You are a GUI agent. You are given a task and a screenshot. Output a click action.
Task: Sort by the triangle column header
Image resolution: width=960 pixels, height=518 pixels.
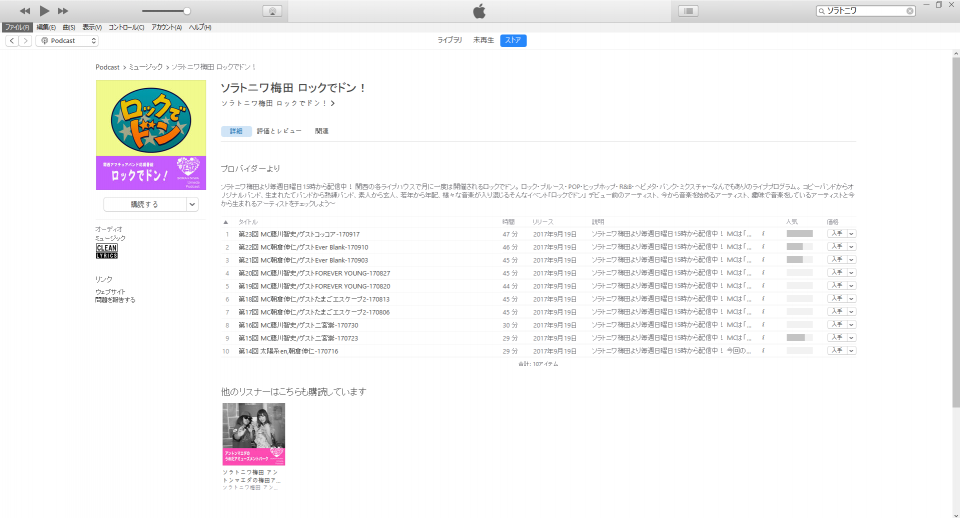coord(226,222)
